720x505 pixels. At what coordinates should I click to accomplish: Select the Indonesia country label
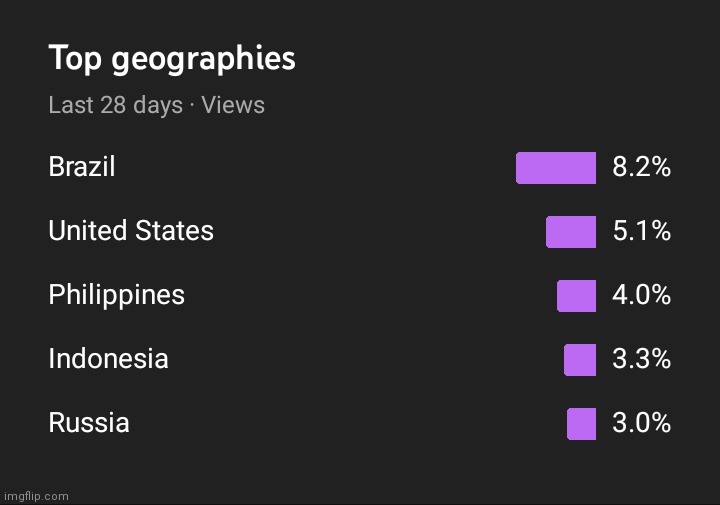[x=108, y=359]
